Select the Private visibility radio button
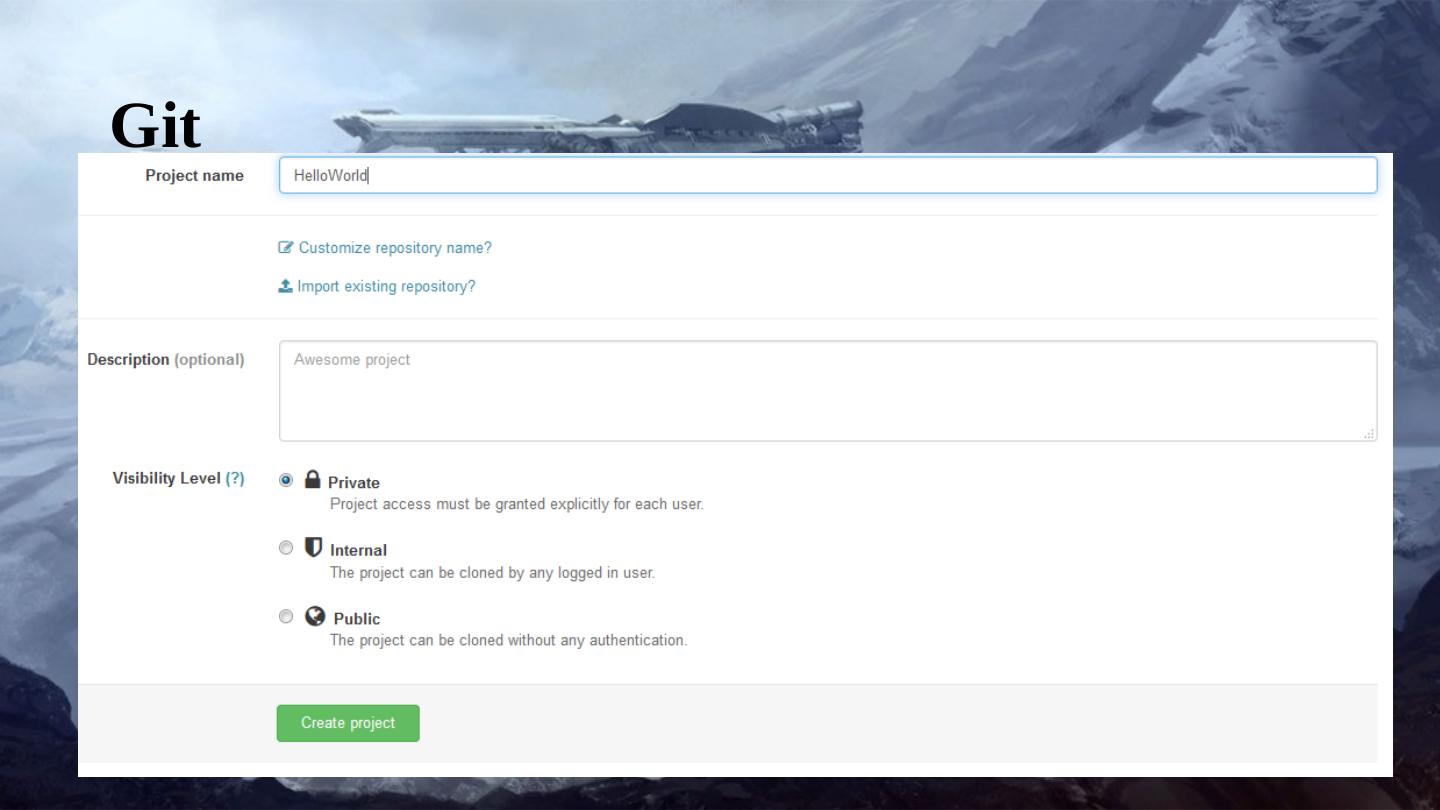 tap(287, 480)
